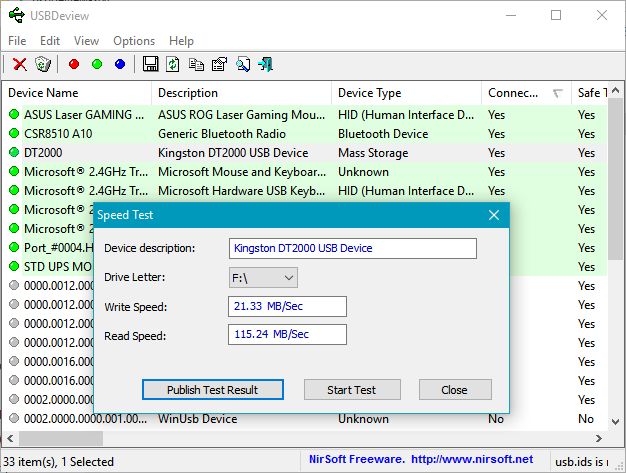
Task: Close Speed Test dialog via title X
Action: pyautogui.click(x=494, y=215)
